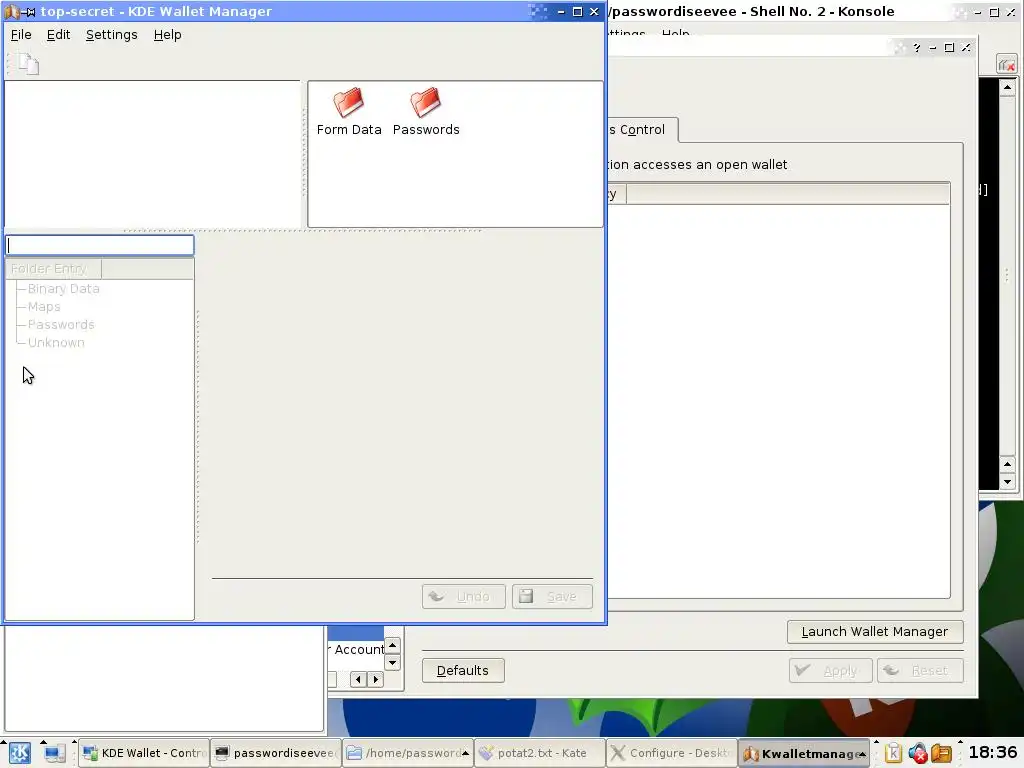Open the Edit menu in Wallet Manager
1024x768 pixels.
[58, 35]
